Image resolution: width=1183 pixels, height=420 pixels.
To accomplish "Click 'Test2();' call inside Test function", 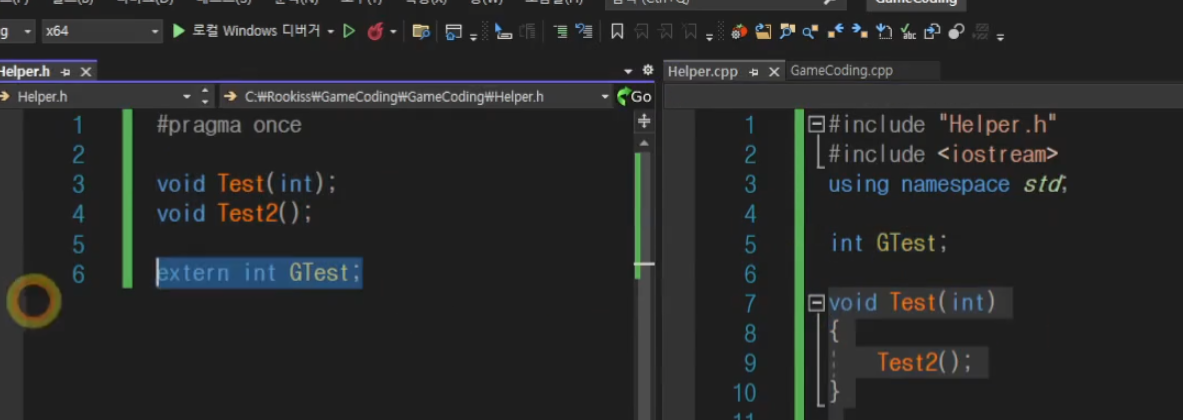I will click(x=924, y=363).
